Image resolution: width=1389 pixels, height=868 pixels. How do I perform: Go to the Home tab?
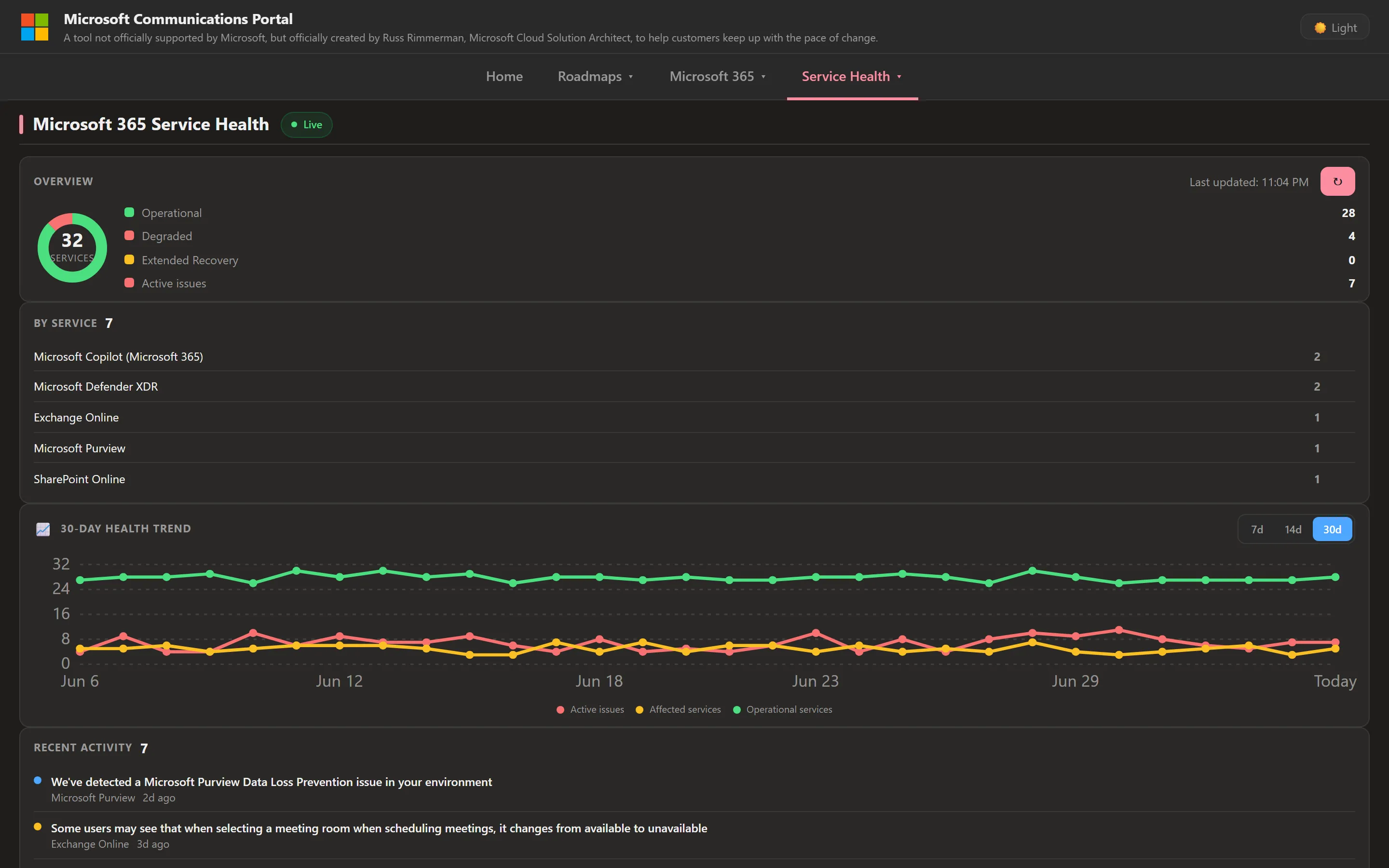tap(504, 76)
